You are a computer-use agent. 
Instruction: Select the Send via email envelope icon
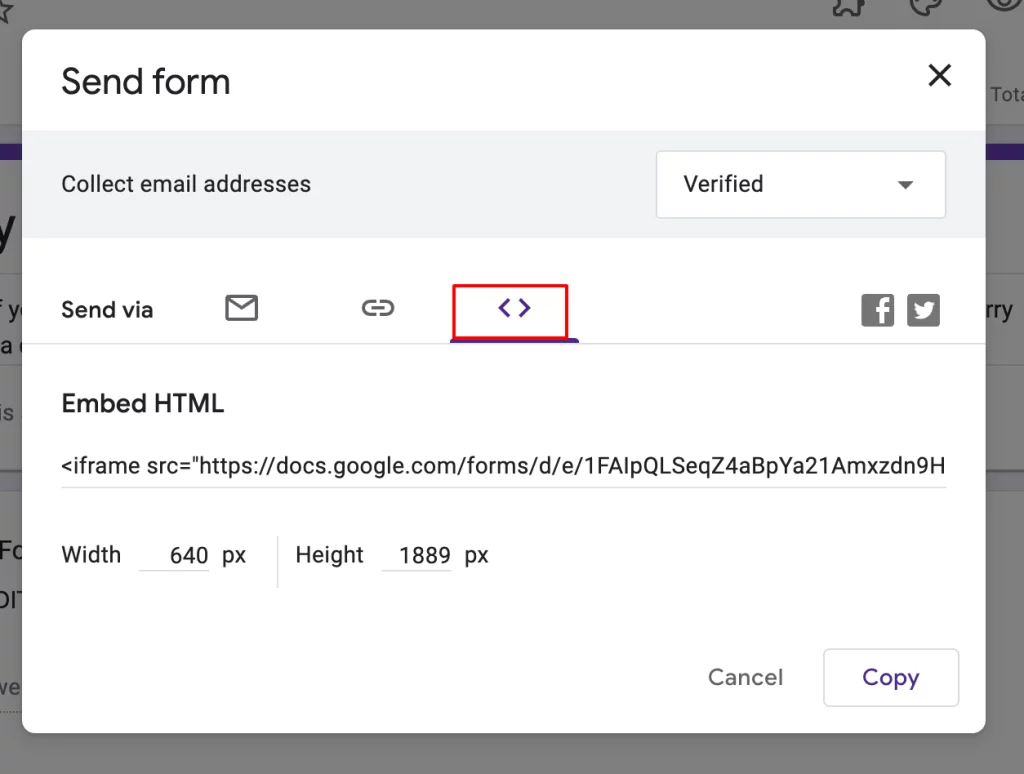241,309
